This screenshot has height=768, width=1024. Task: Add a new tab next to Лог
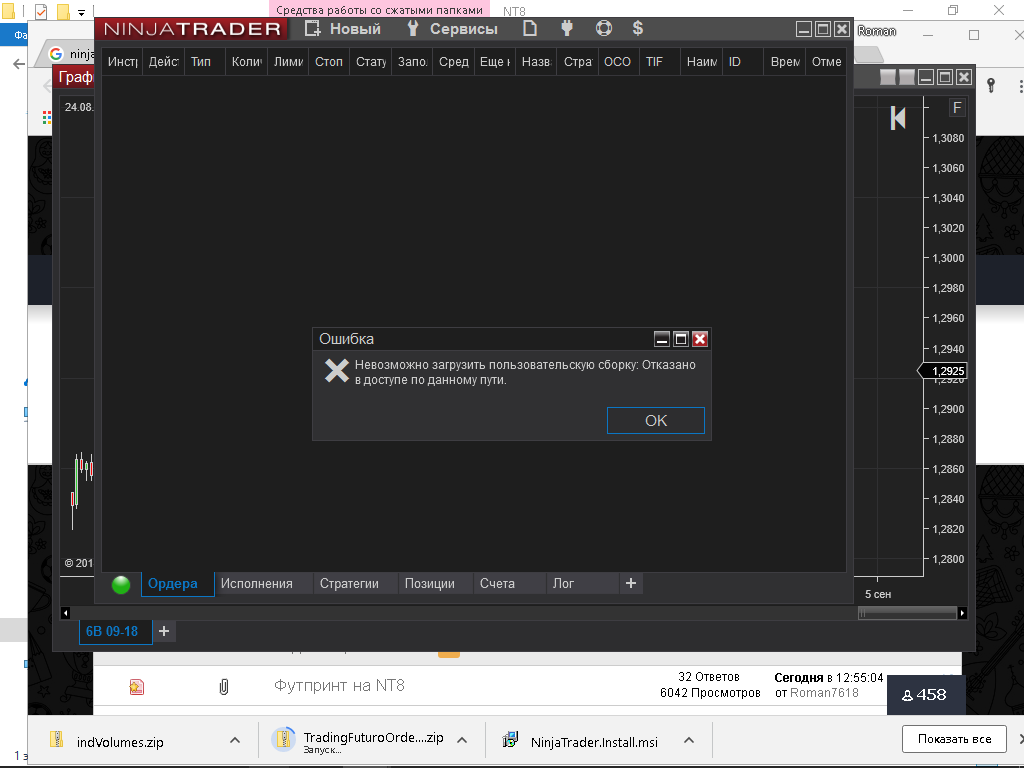tap(630, 583)
